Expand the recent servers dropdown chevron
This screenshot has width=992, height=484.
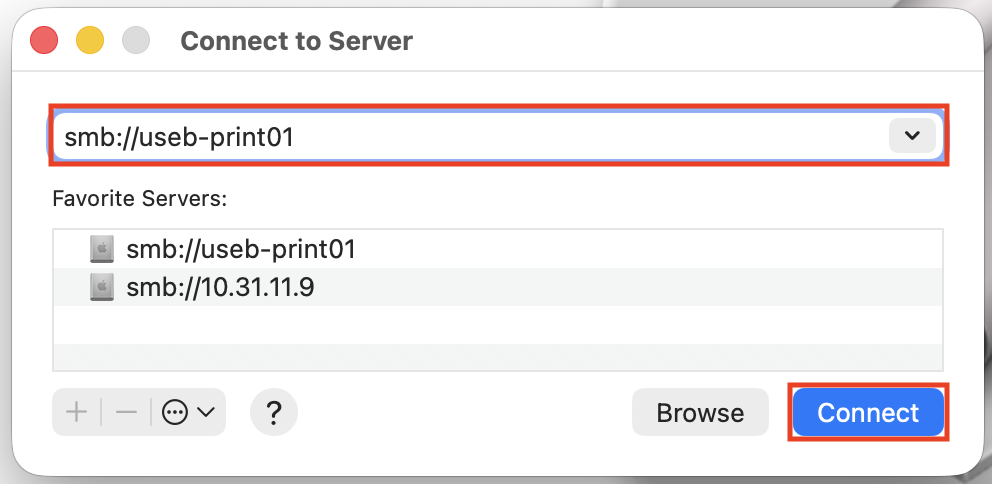click(911, 136)
